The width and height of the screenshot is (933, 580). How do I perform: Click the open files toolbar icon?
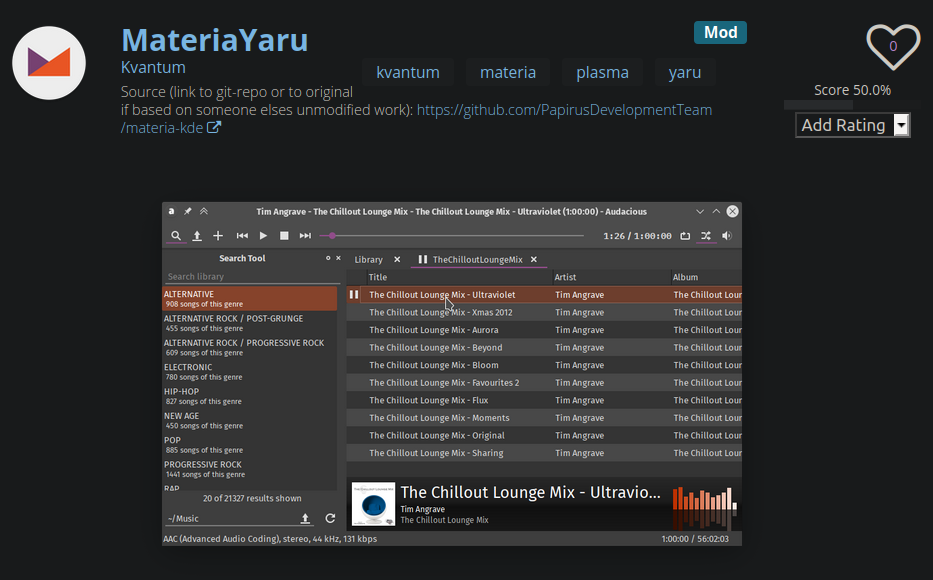tap(197, 236)
